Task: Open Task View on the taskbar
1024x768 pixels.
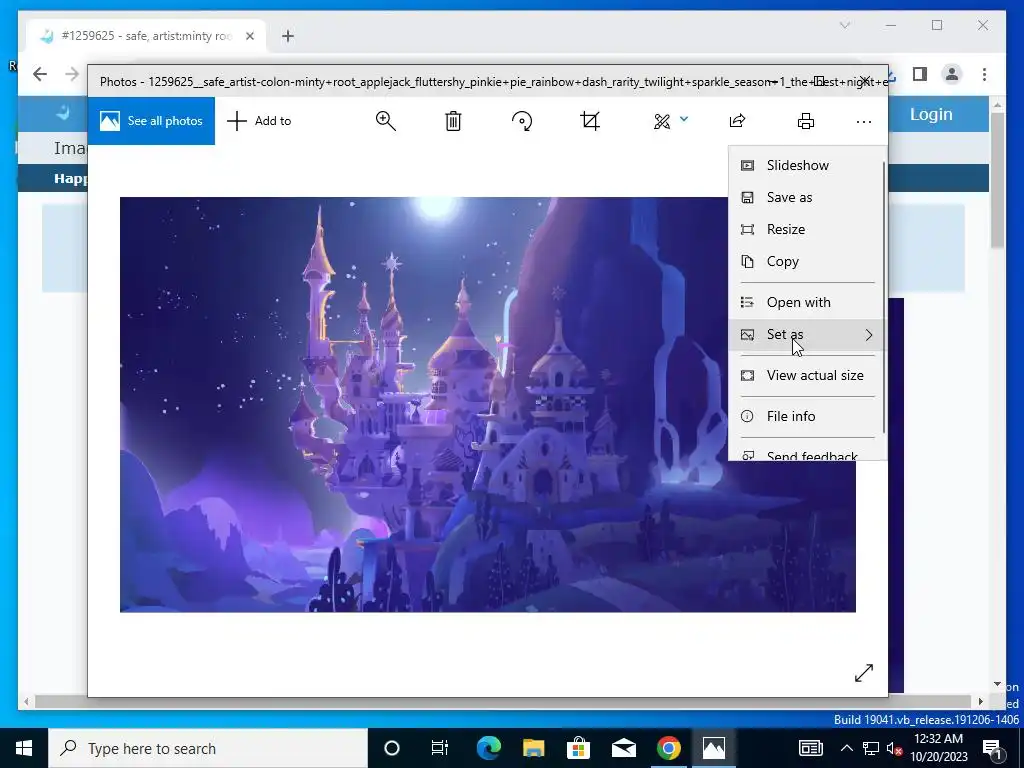Action: (x=440, y=748)
